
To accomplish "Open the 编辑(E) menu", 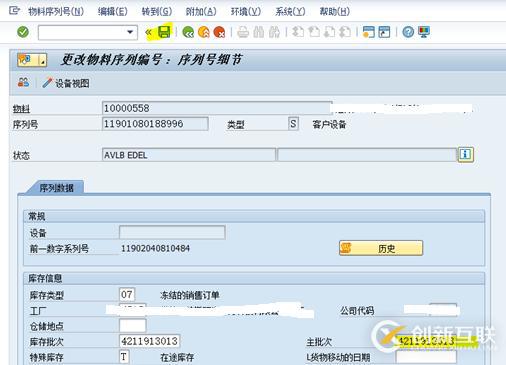I will pyautogui.click(x=113, y=12).
